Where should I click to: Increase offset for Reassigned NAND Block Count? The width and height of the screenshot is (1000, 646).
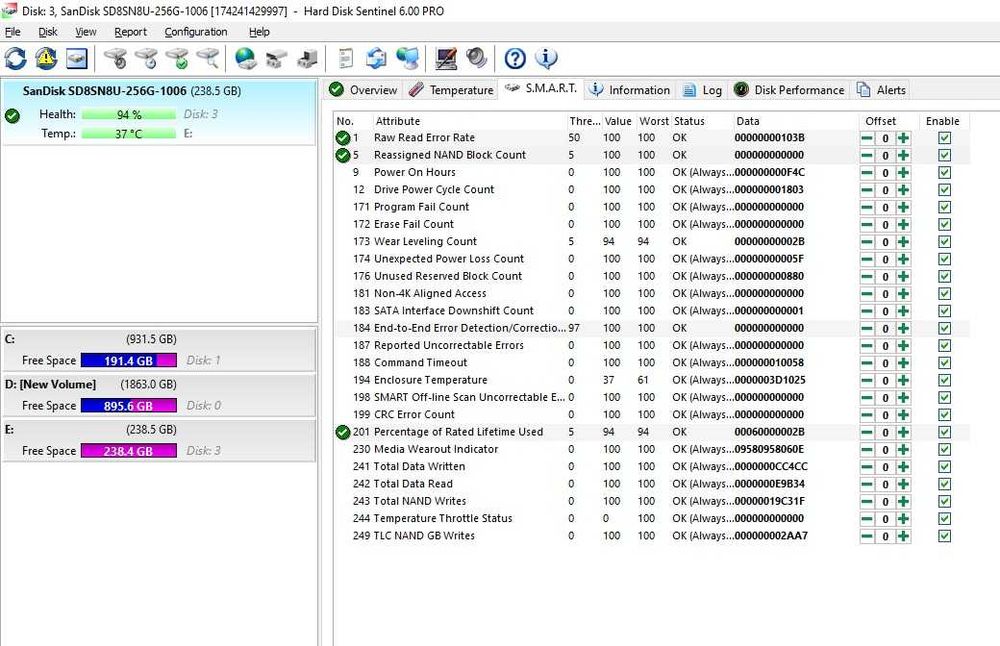pos(903,156)
